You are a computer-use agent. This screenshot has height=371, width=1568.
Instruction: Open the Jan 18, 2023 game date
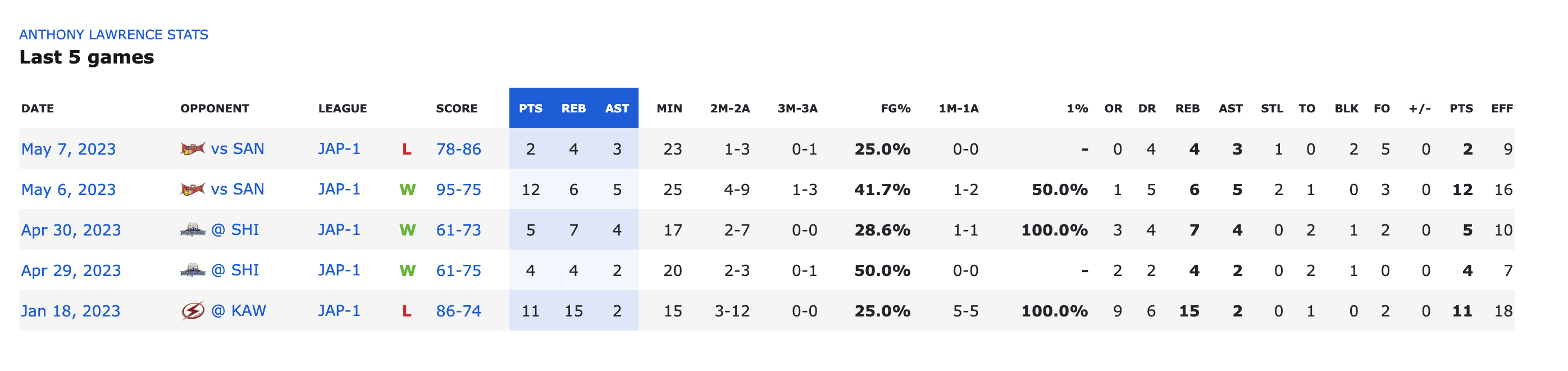[71, 311]
